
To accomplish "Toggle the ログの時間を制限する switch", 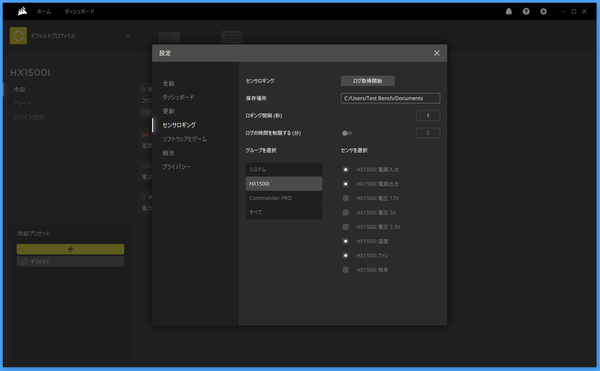I will tap(347, 133).
